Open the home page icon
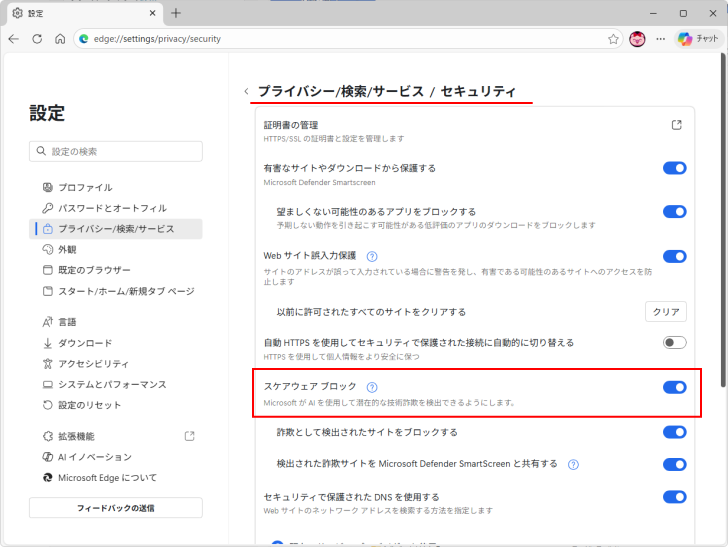Image resolution: width=728 pixels, height=547 pixels. [60, 39]
